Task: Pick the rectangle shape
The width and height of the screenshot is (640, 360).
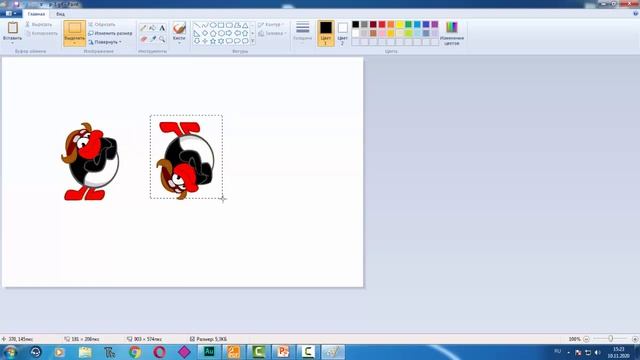Action: (x=221, y=25)
